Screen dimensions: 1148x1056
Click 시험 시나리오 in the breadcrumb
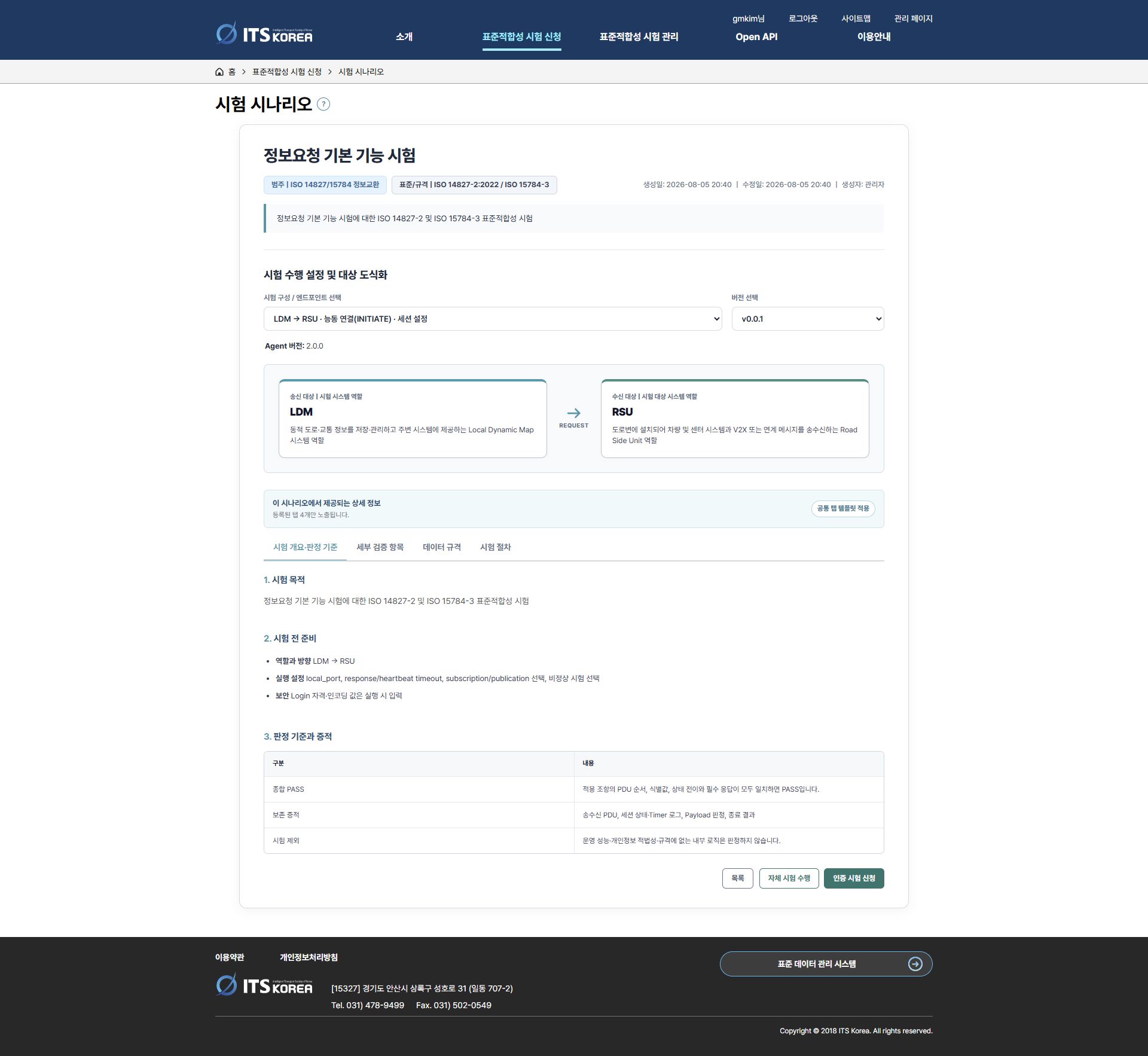[361, 72]
